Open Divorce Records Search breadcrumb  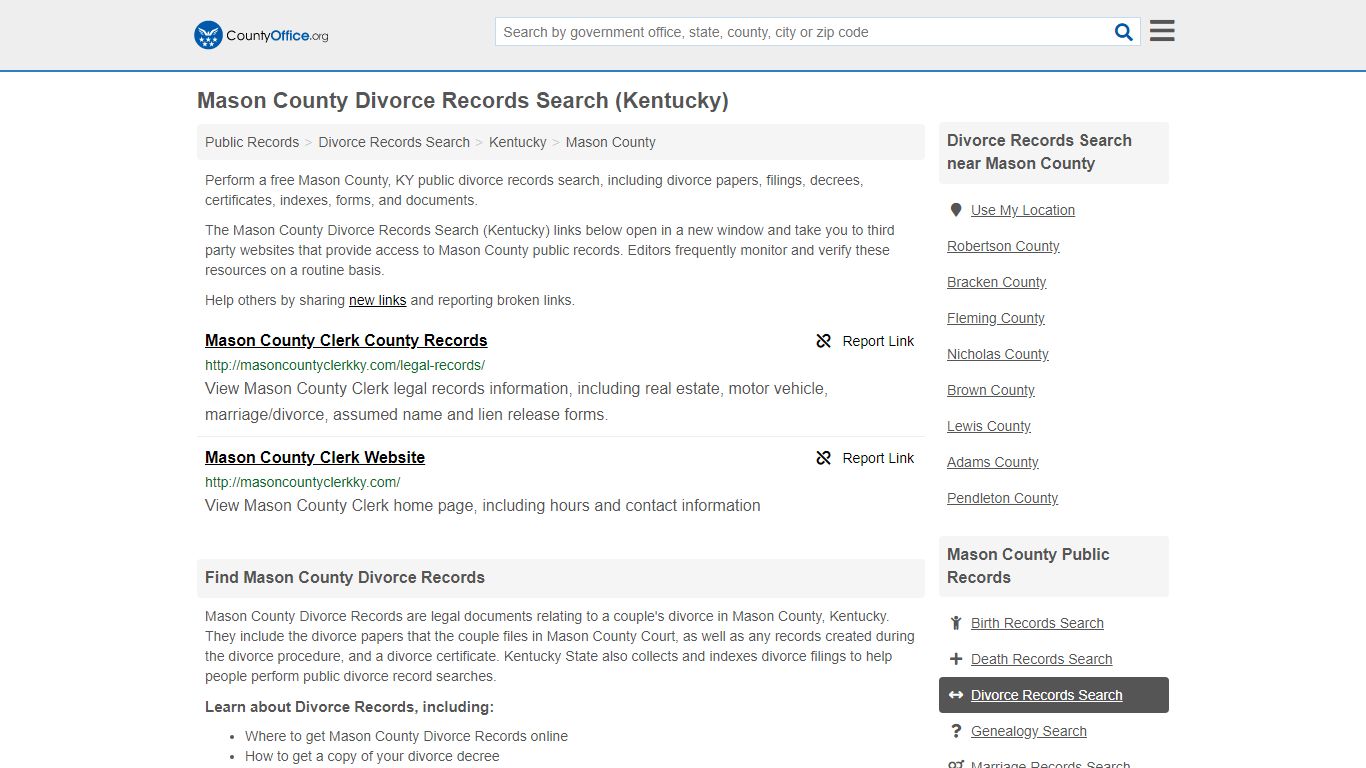point(394,142)
